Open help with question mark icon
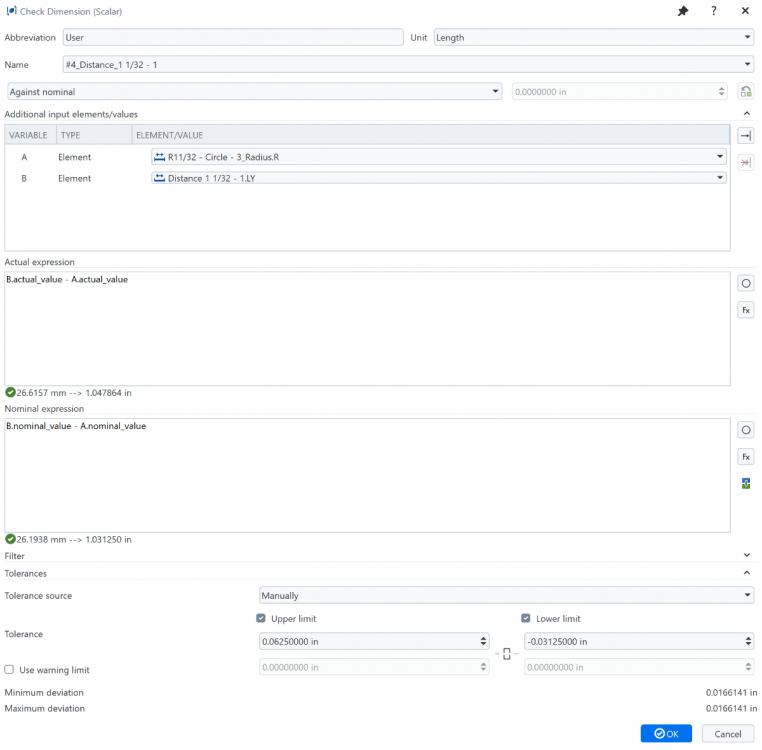The image size is (762, 750). click(x=714, y=11)
